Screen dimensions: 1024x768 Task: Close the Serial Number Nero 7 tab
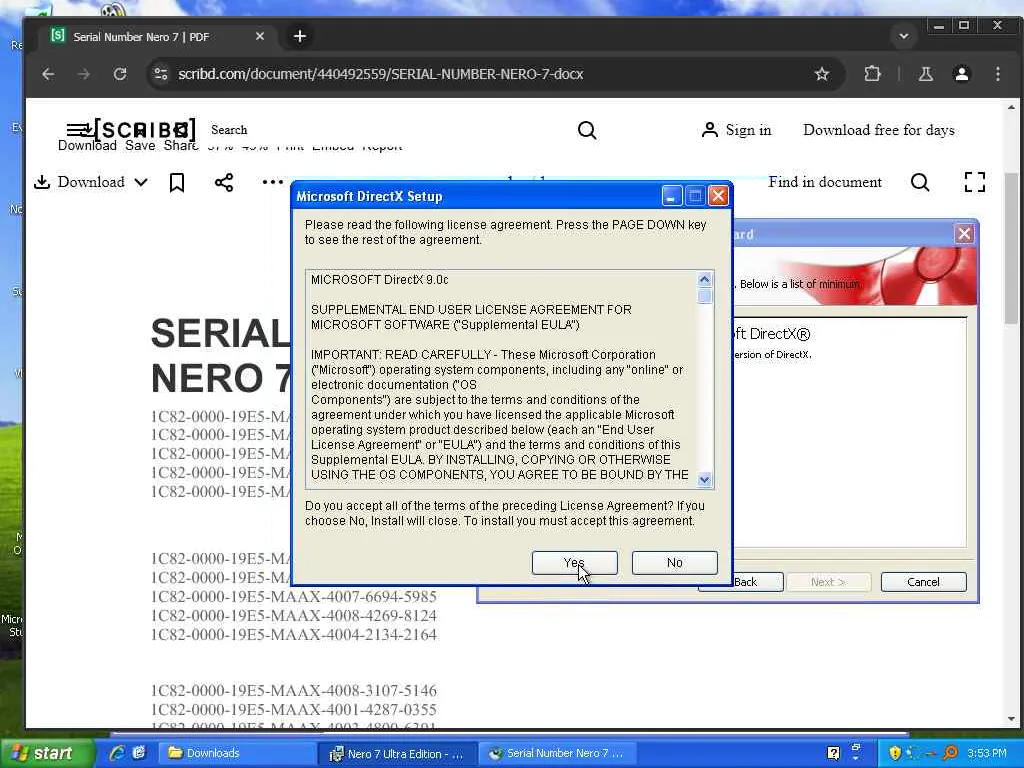pos(260,37)
